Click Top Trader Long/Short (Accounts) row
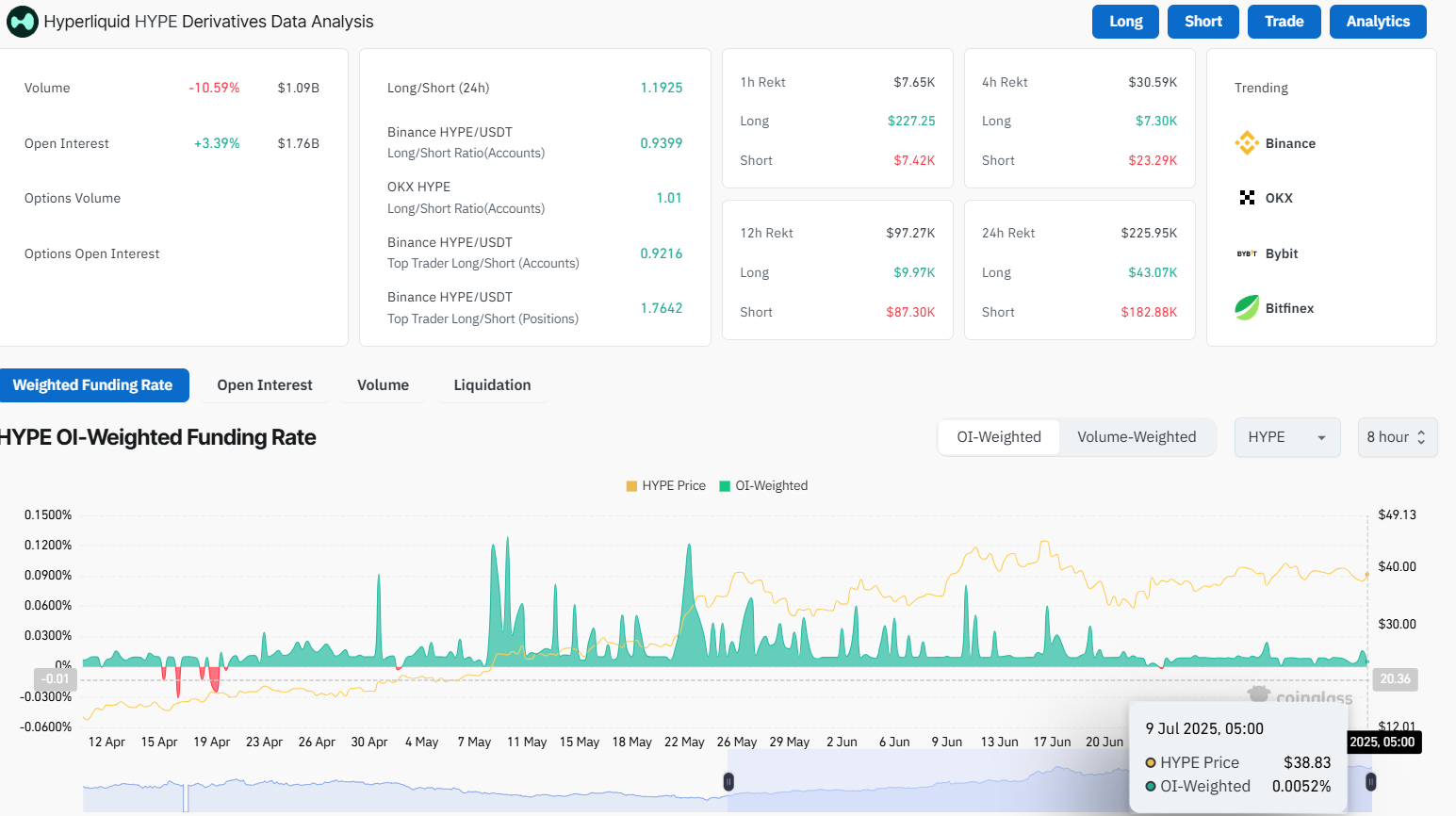This screenshot has height=816, width=1456. [x=534, y=253]
